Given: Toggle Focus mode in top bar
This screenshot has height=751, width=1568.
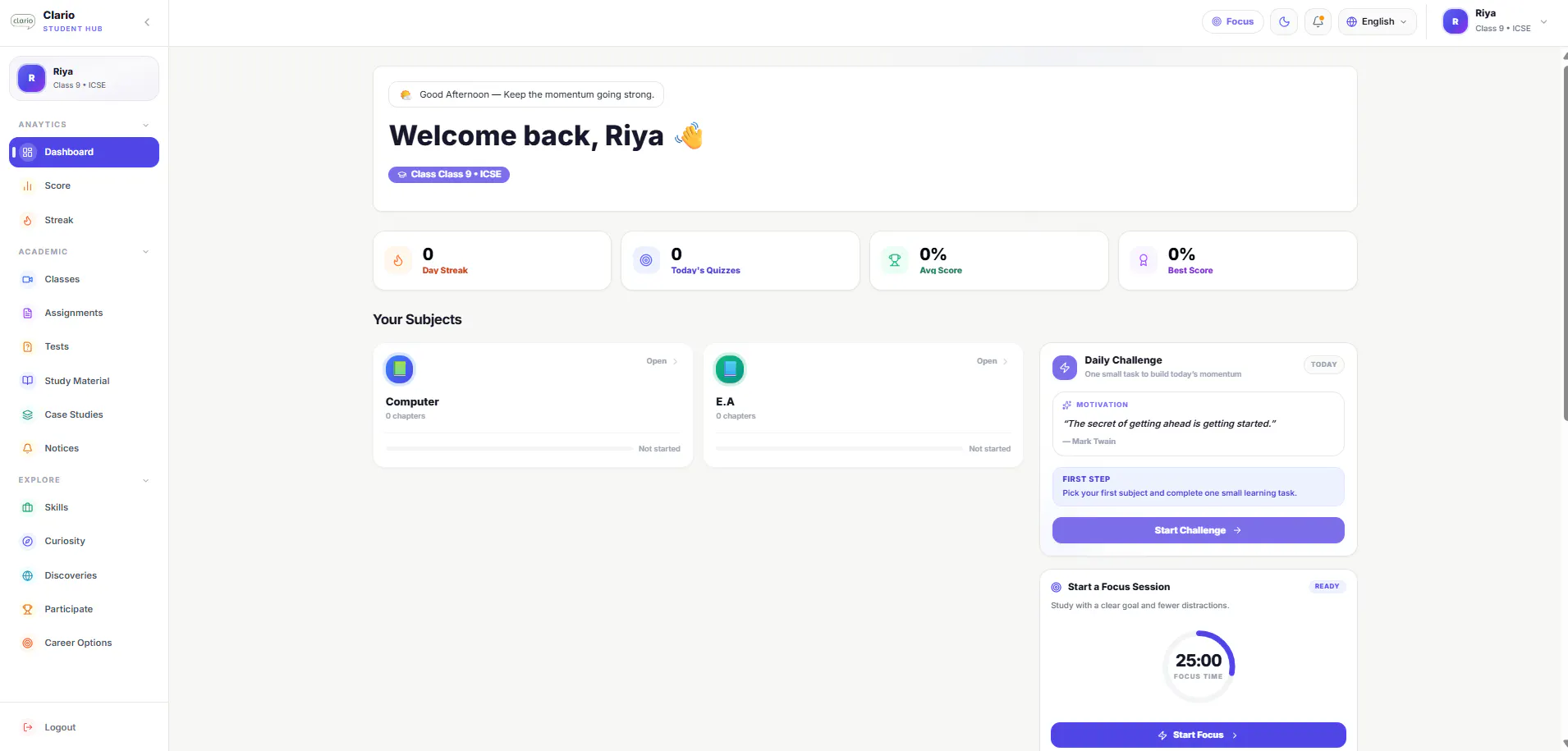Looking at the screenshot, I should coord(1233,21).
